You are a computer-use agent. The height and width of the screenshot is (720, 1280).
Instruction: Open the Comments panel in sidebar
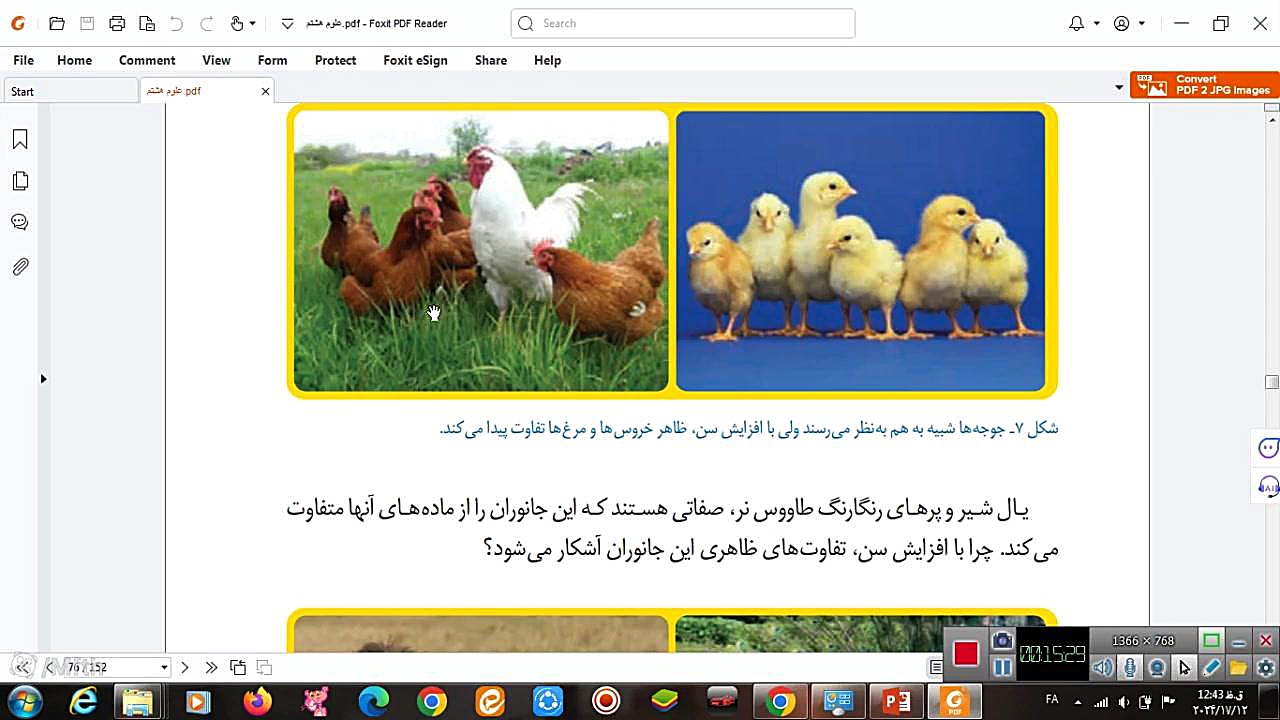[20, 222]
